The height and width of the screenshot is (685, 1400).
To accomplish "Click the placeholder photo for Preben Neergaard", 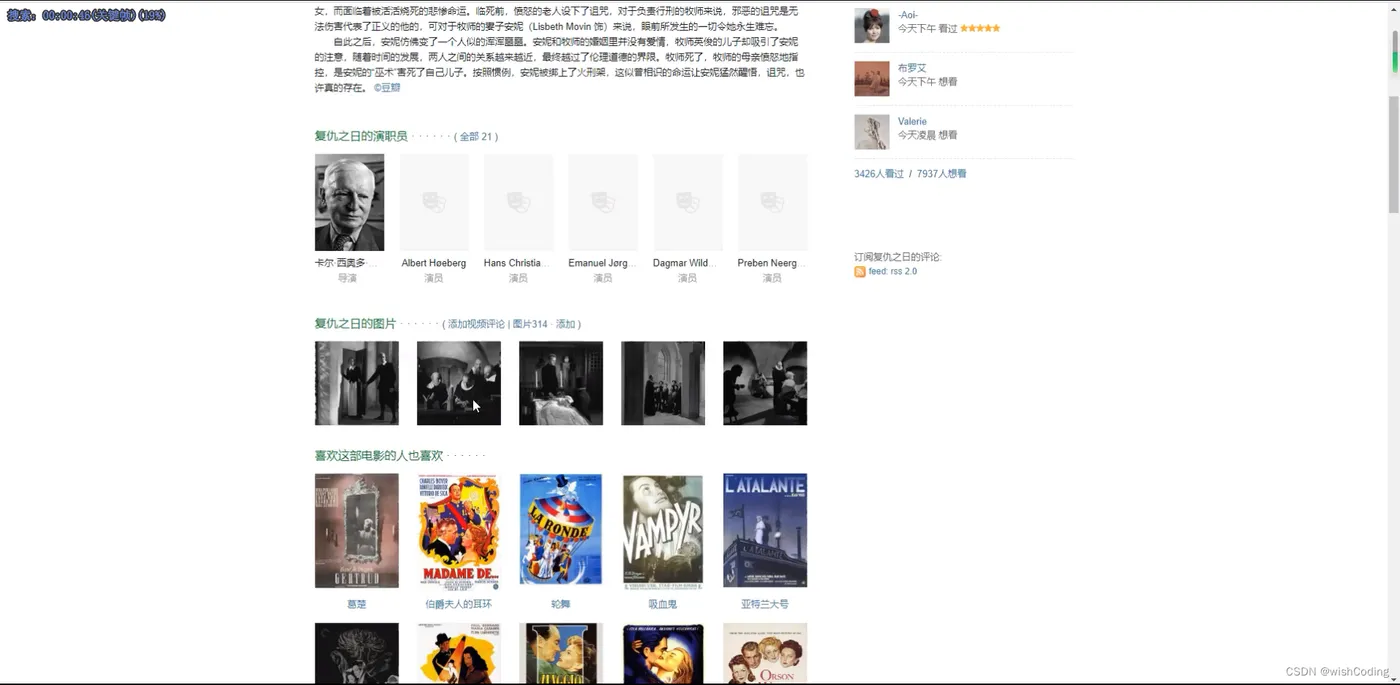I will (772, 202).
